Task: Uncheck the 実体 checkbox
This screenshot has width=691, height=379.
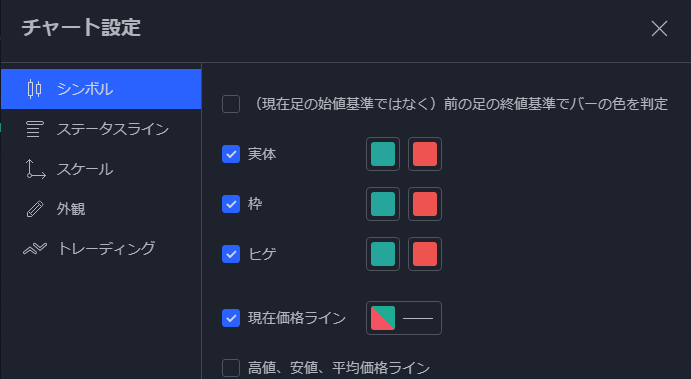Action: click(231, 154)
